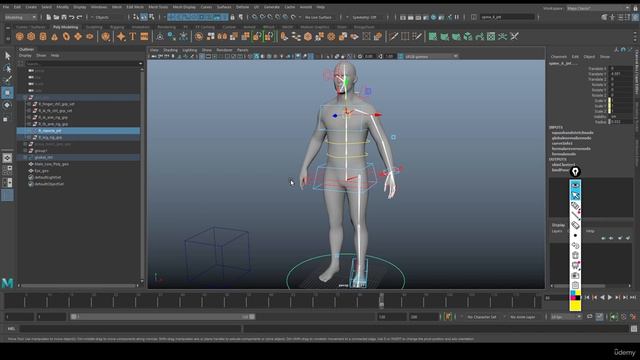Toggle Auto Keyframe next to character set
The width and height of the screenshot is (640, 360).
tap(448, 317)
